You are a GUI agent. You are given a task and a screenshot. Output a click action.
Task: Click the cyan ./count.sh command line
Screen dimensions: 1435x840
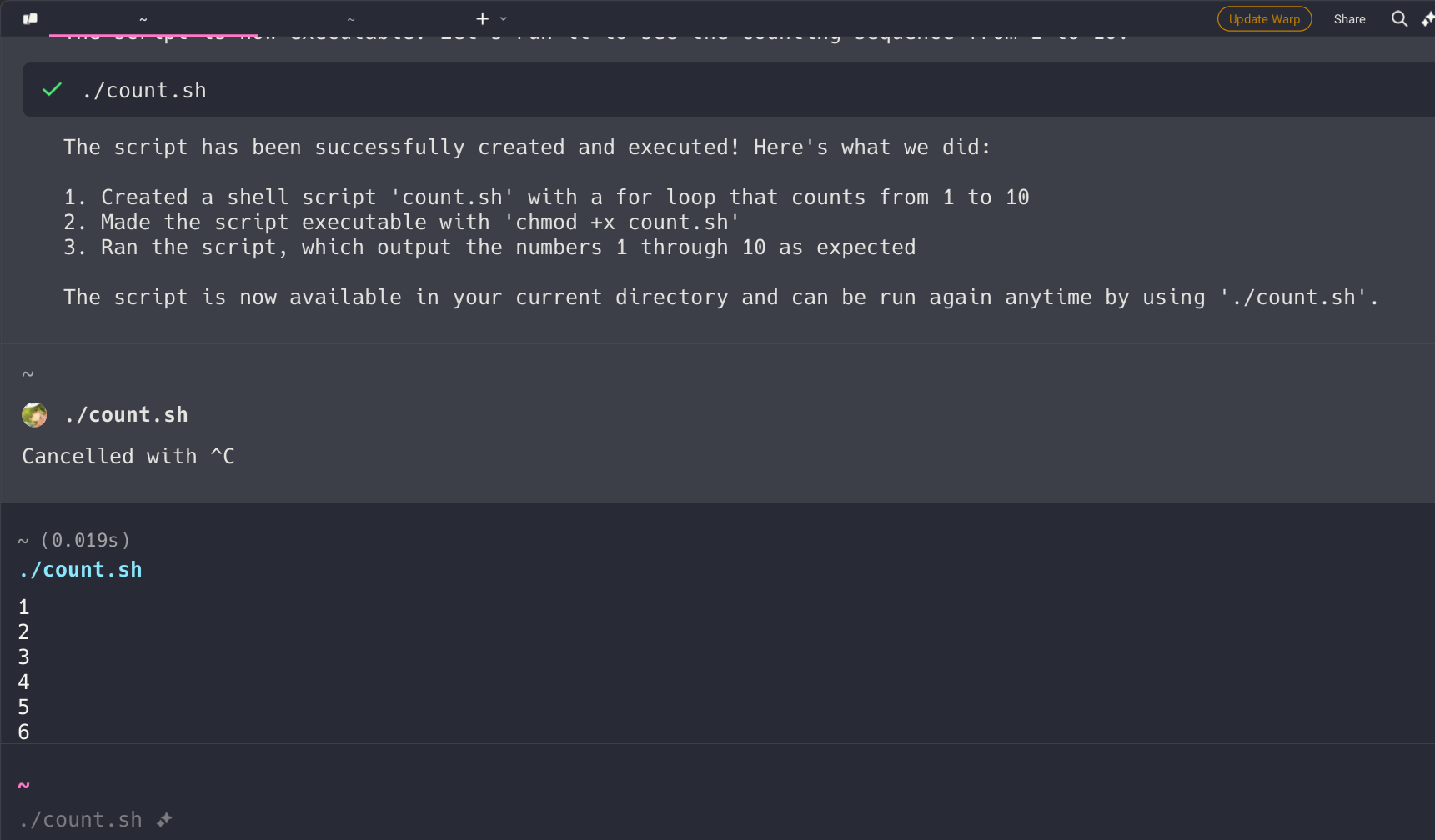[x=81, y=570]
